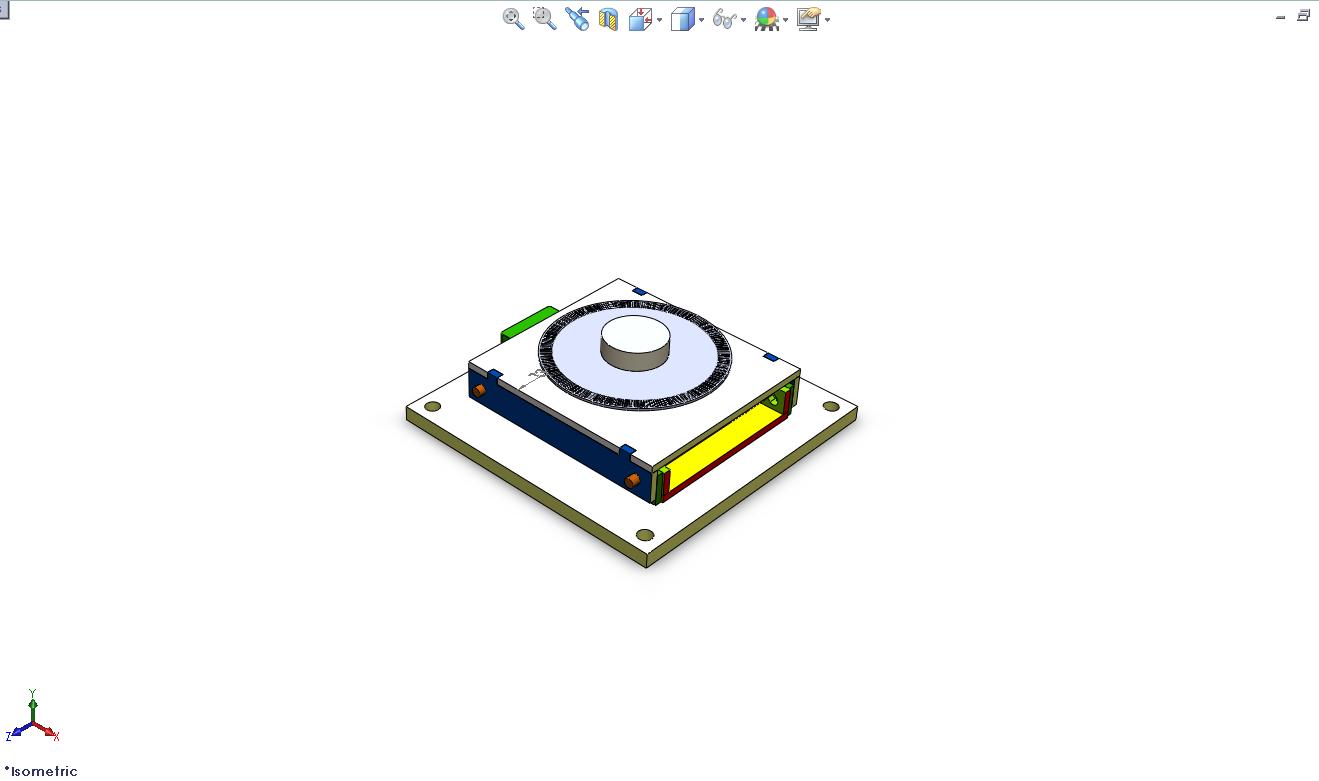Click the View Settings monitor icon
1319x781 pixels.
coord(808,19)
